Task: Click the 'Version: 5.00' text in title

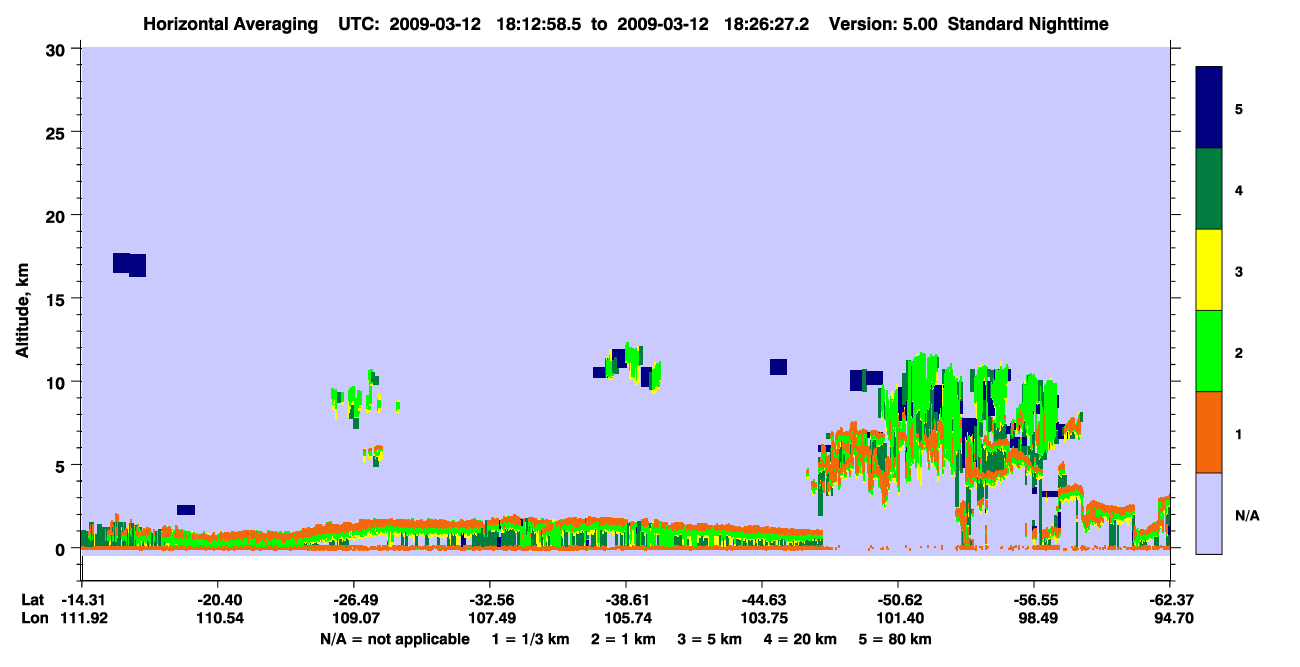Action: click(883, 23)
